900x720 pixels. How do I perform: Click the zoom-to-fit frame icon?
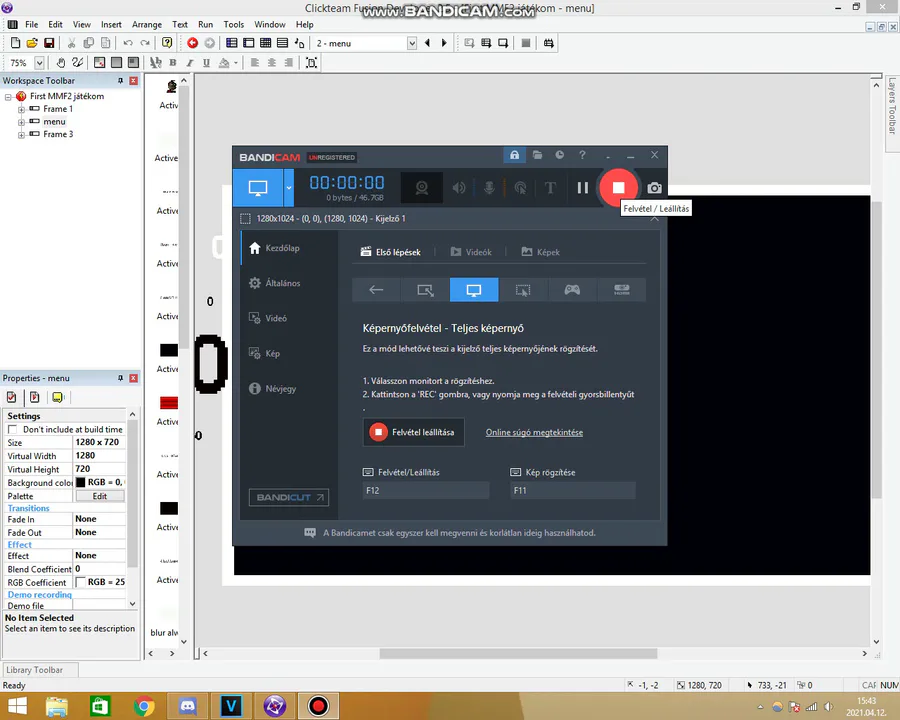pos(311,63)
